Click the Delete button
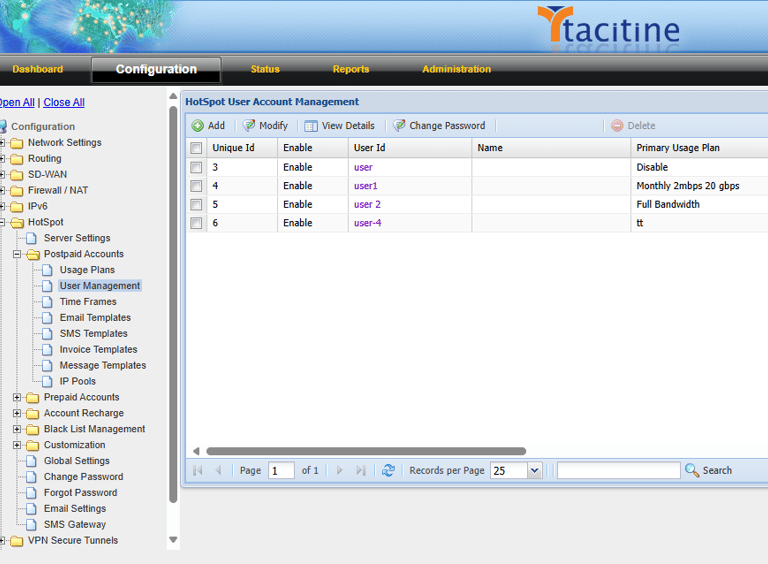This screenshot has width=768, height=564. click(633, 126)
